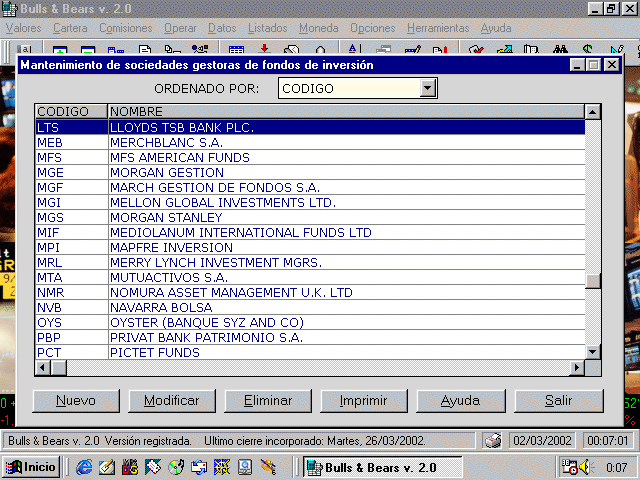Select the MORGAN STANLEY row

tap(310, 218)
